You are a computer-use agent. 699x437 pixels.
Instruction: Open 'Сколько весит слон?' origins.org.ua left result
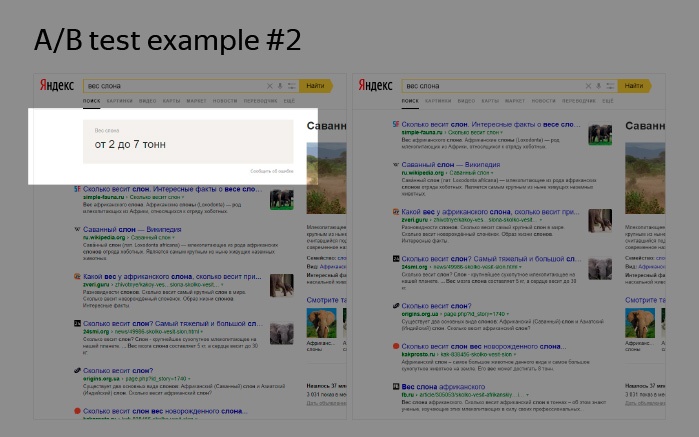click(118, 371)
